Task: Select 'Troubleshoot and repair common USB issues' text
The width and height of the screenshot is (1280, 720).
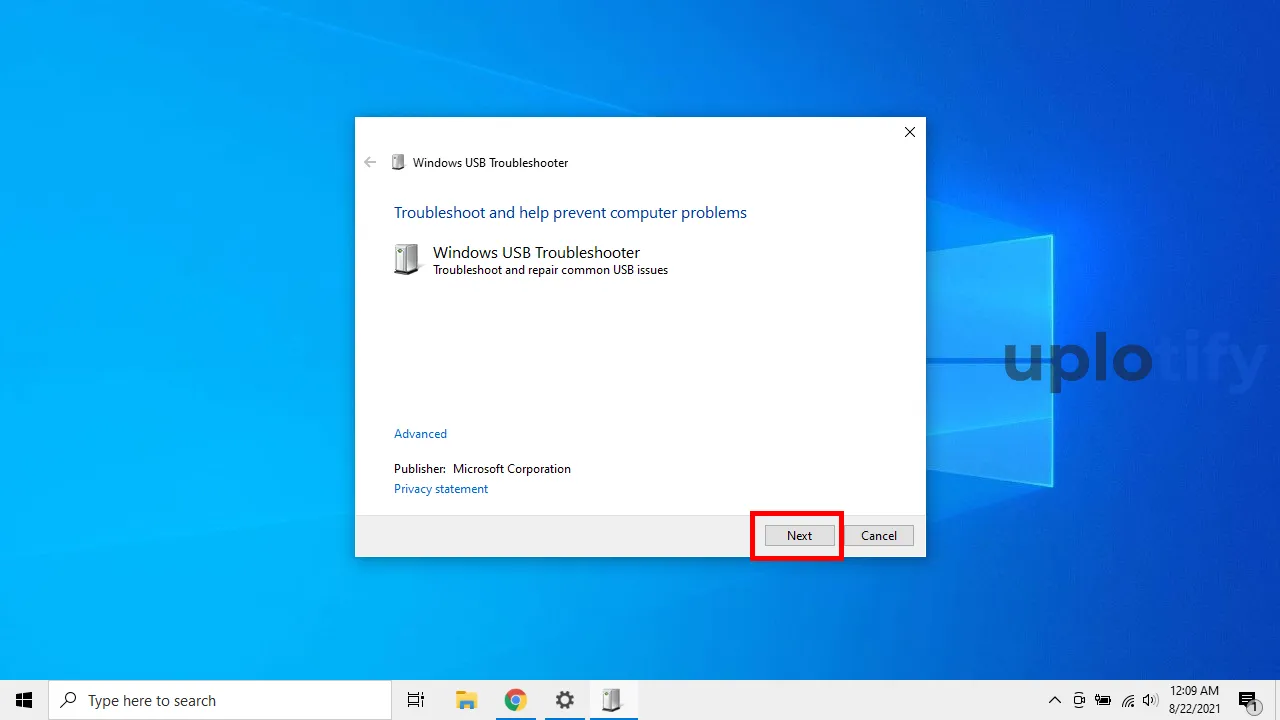Action: click(550, 270)
